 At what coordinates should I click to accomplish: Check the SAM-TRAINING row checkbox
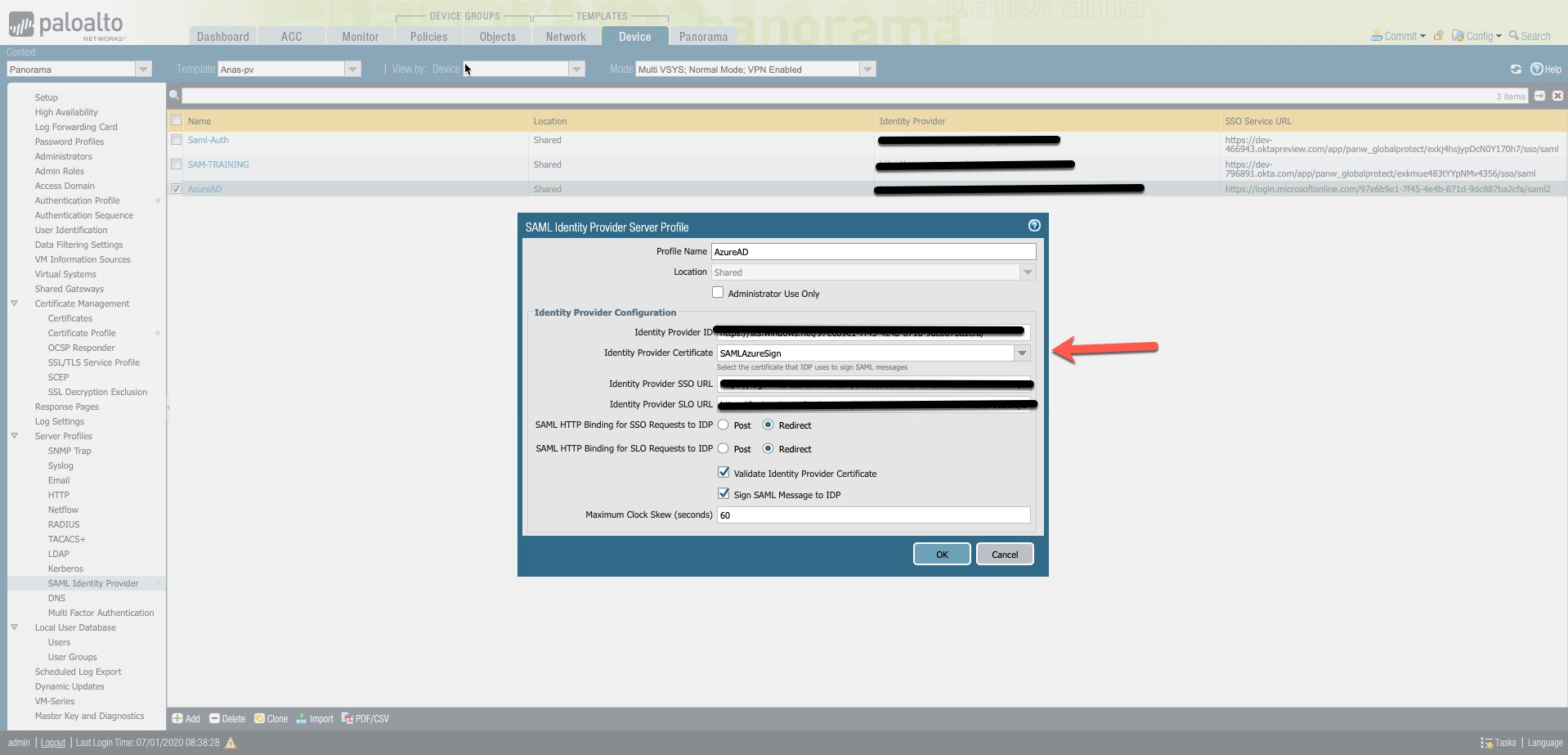pos(176,164)
